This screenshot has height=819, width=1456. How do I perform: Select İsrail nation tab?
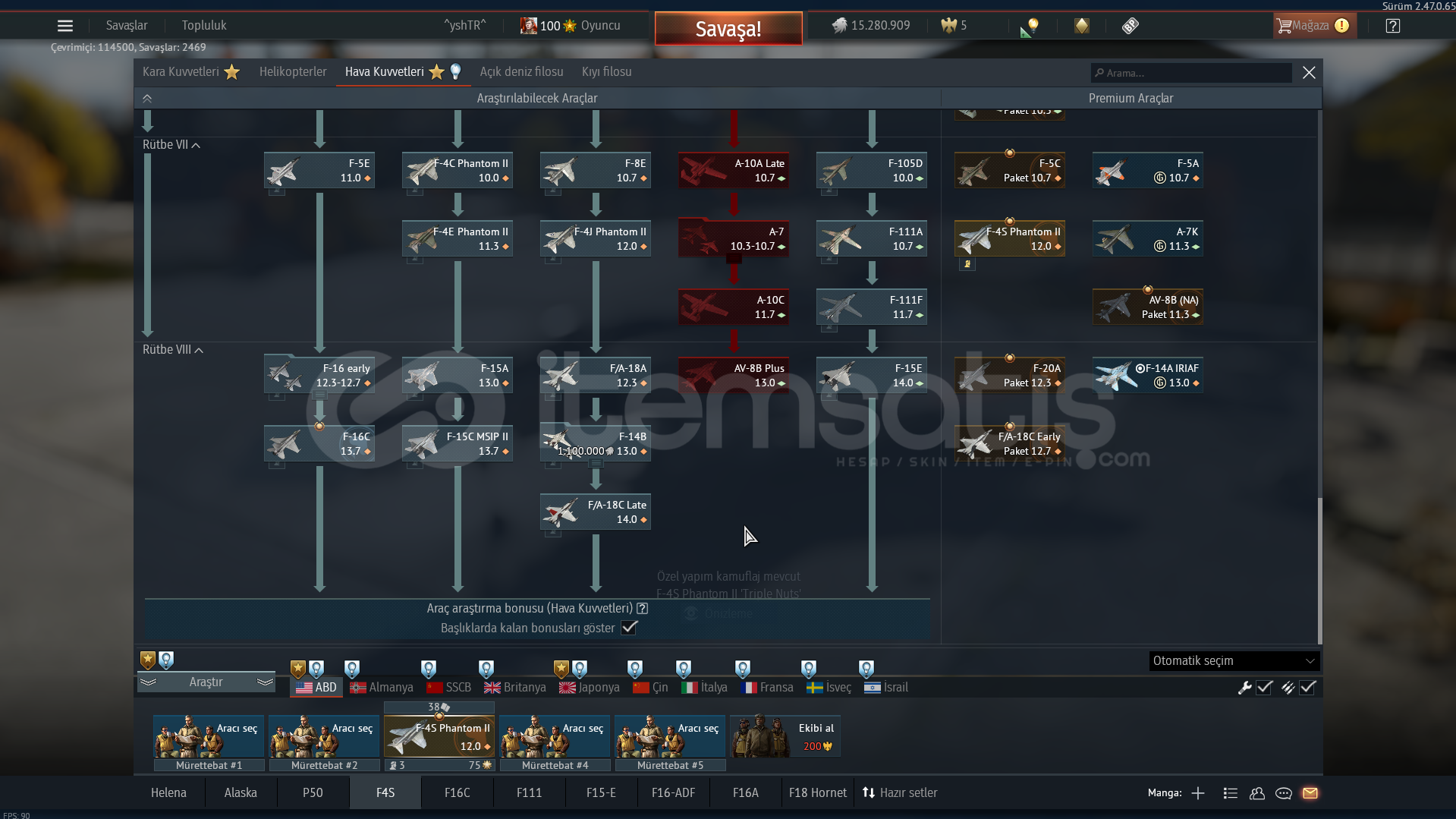886,688
